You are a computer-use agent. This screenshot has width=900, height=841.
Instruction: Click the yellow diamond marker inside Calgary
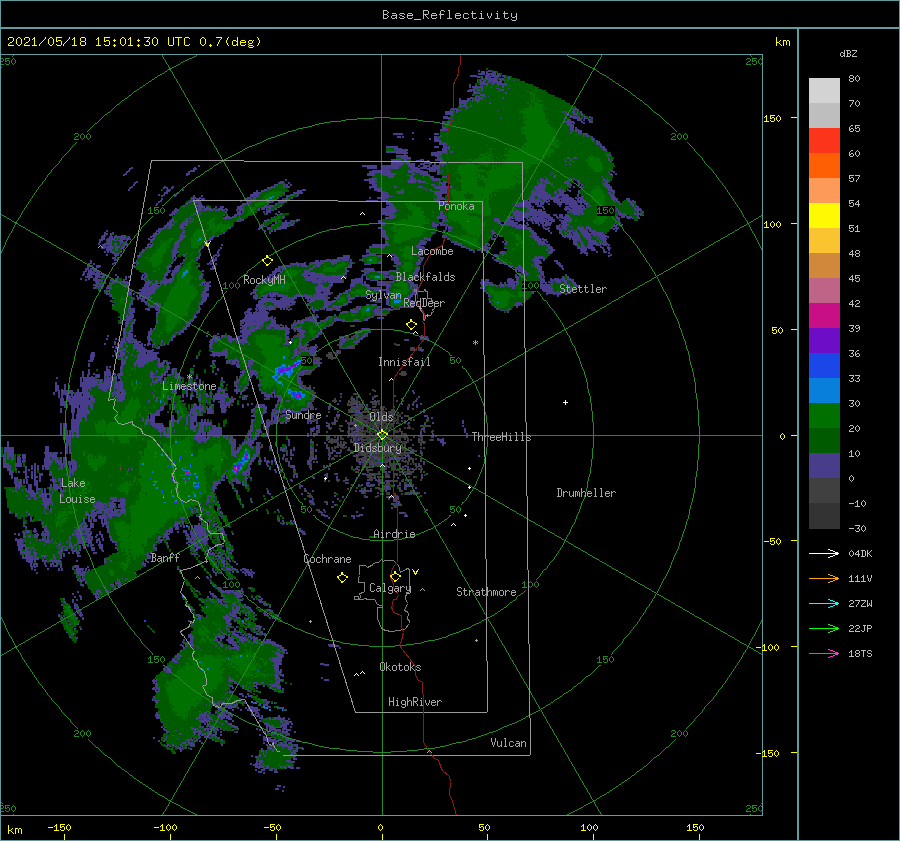click(395, 576)
